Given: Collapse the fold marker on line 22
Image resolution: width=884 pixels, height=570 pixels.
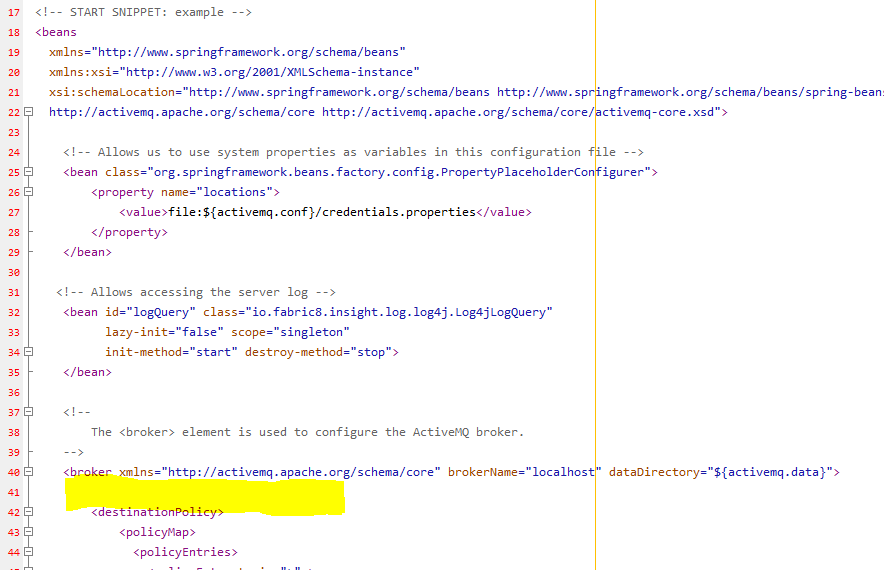Looking at the screenshot, I should pyautogui.click(x=28, y=112).
